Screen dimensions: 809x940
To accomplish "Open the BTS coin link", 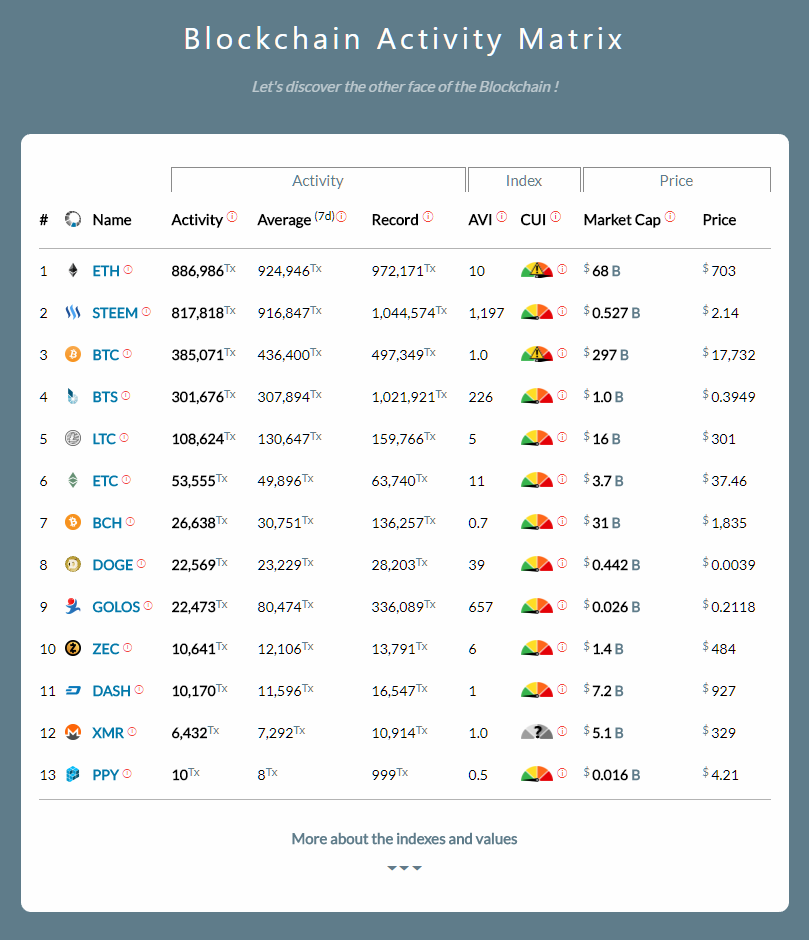I will pos(105,397).
